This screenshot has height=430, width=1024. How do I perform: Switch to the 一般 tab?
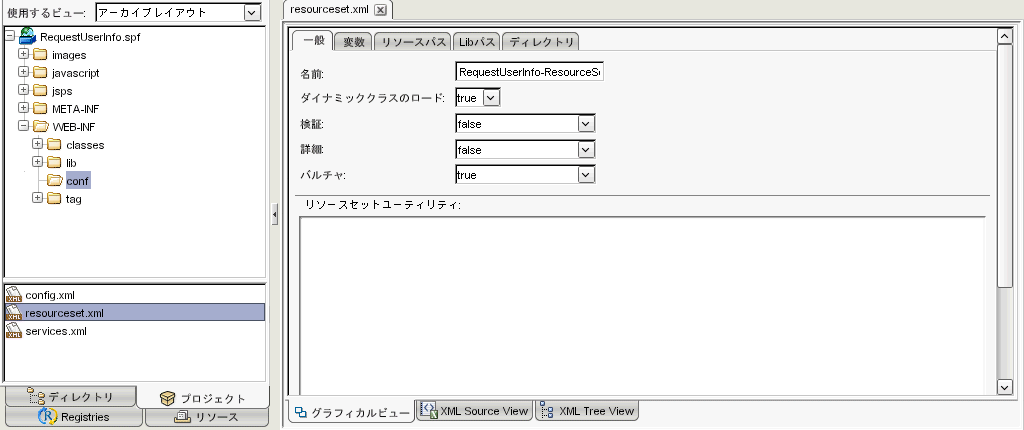313,41
